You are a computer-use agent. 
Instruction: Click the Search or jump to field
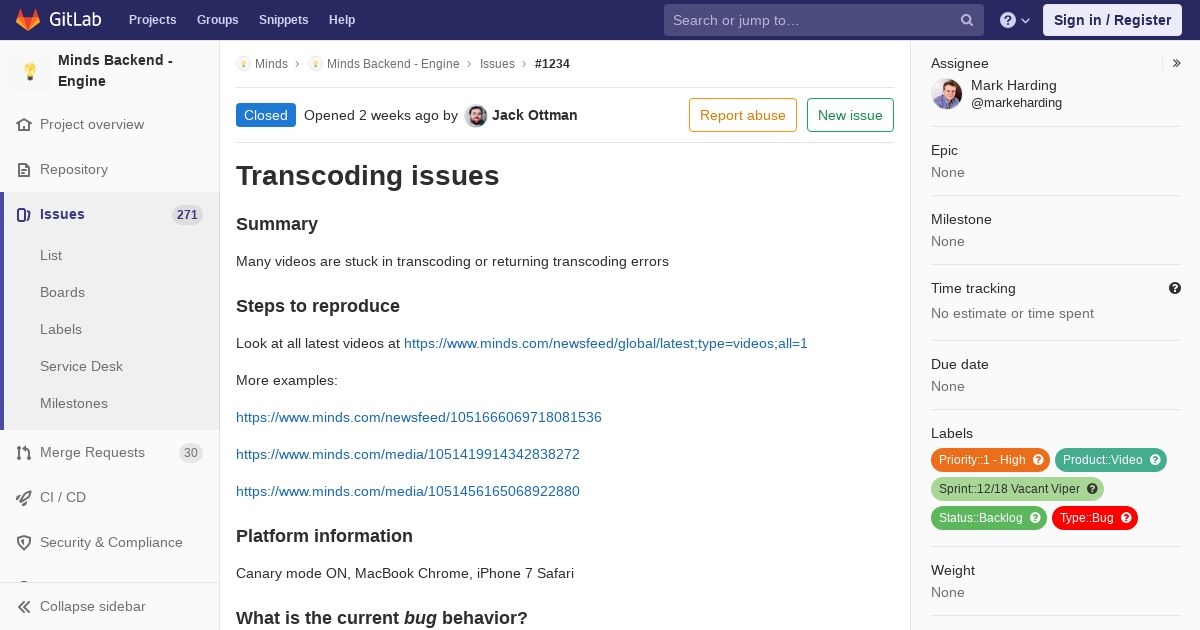[x=824, y=20]
